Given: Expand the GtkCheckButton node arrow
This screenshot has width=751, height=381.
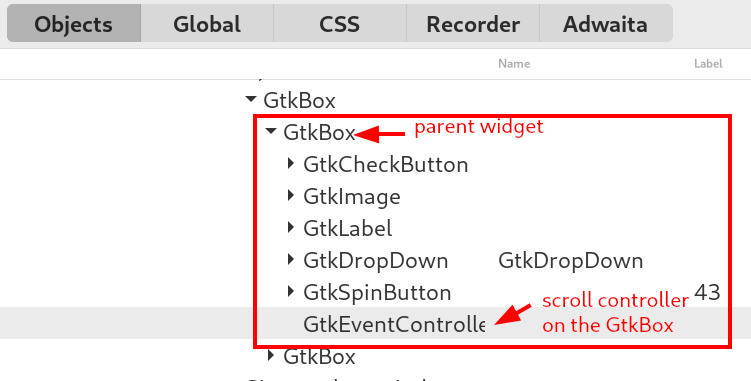Looking at the screenshot, I should pos(290,164).
